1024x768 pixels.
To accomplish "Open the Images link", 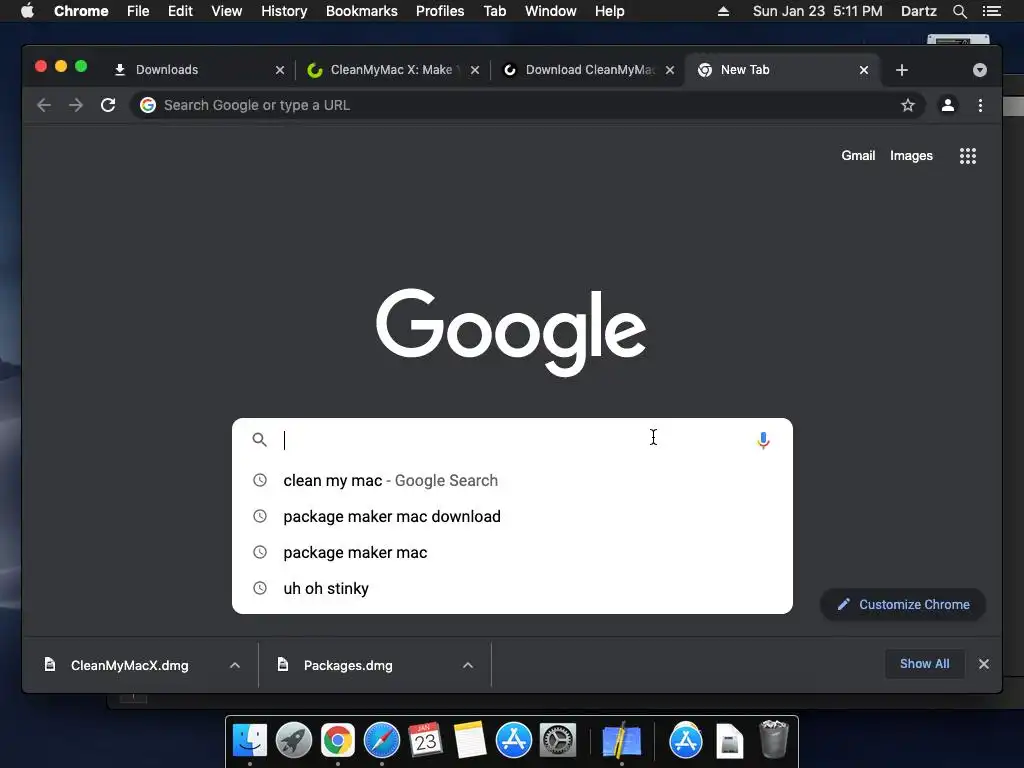I will click(911, 155).
